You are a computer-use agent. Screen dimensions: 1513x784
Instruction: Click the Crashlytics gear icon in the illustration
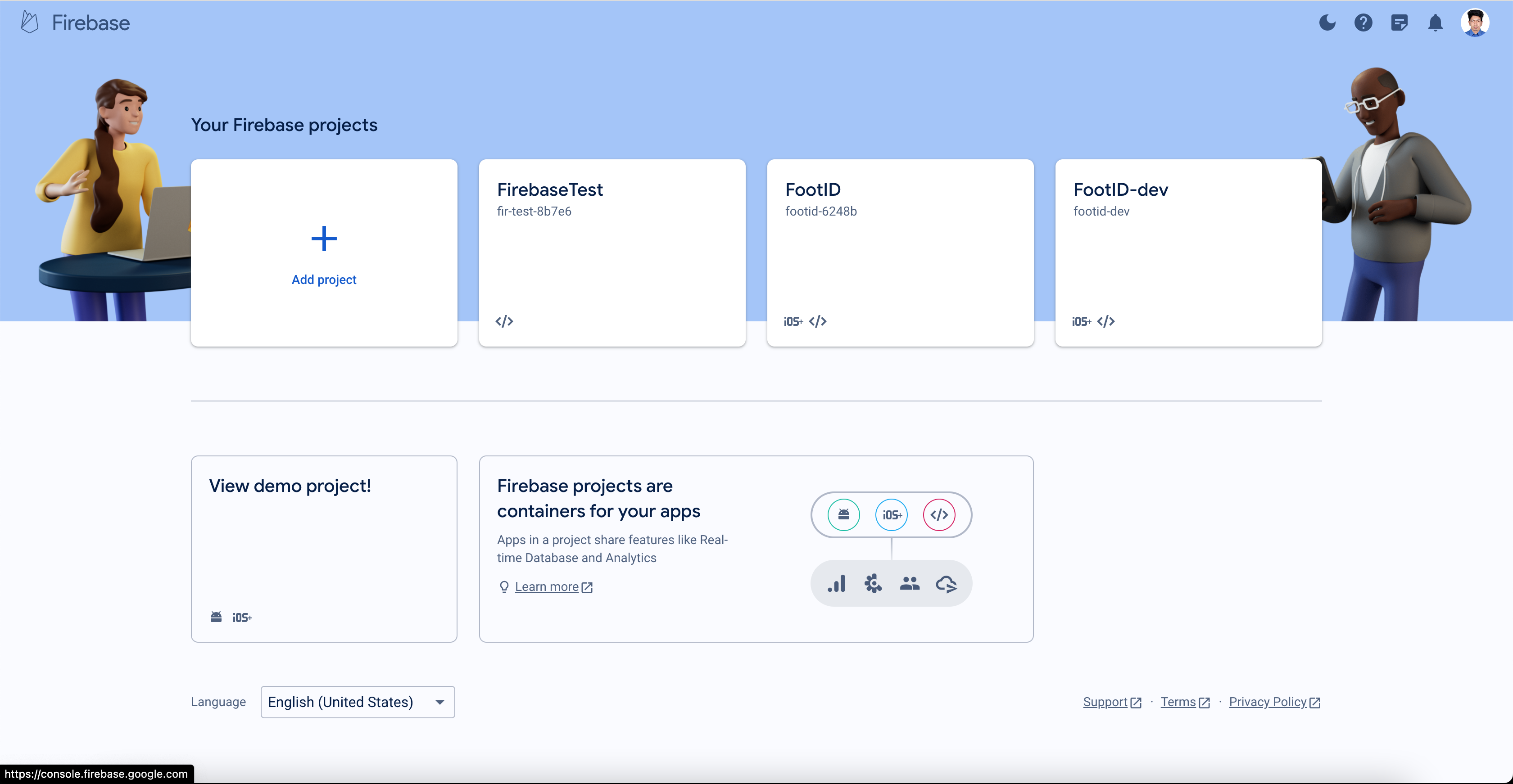(873, 583)
